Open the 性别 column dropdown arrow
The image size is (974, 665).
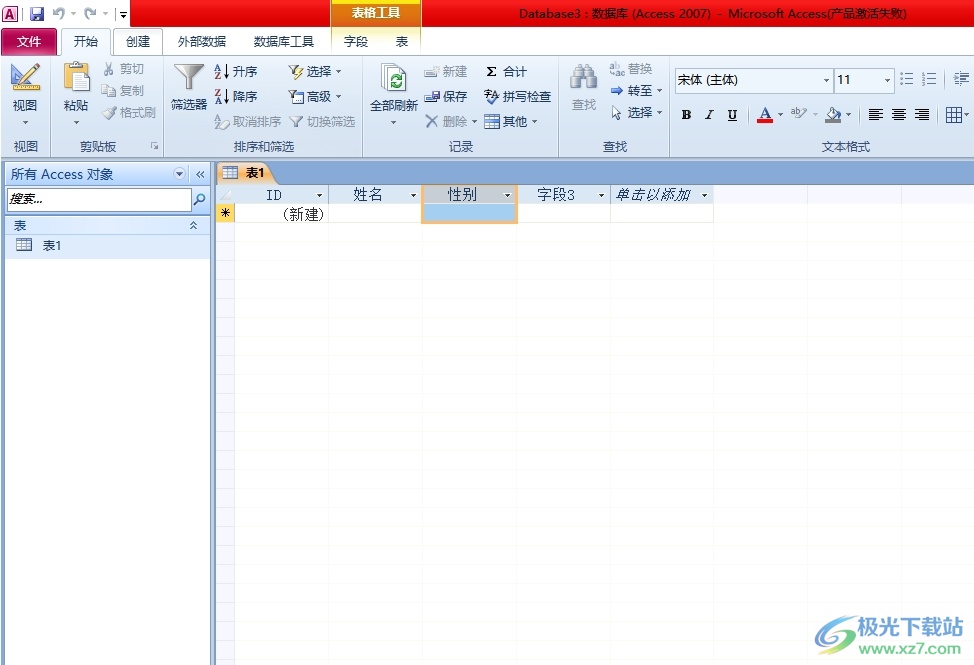(x=507, y=195)
